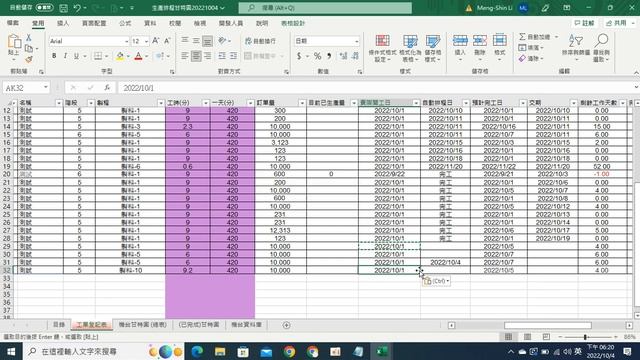Adjust the zoom slider in status bar
Screen dimensions: 640x360
point(585,337)
